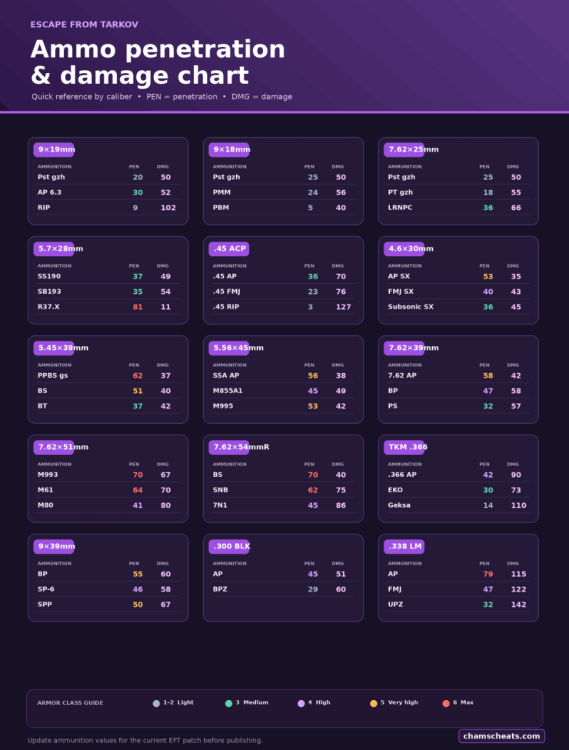Click the FMJ SX ammunition row
This screenshot has width=569, height=750.
pyautogui.click(x=458, y=291)
